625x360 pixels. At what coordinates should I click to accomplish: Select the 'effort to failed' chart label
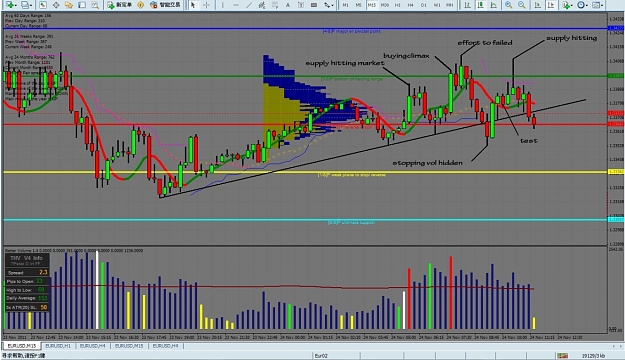point(485,43)
